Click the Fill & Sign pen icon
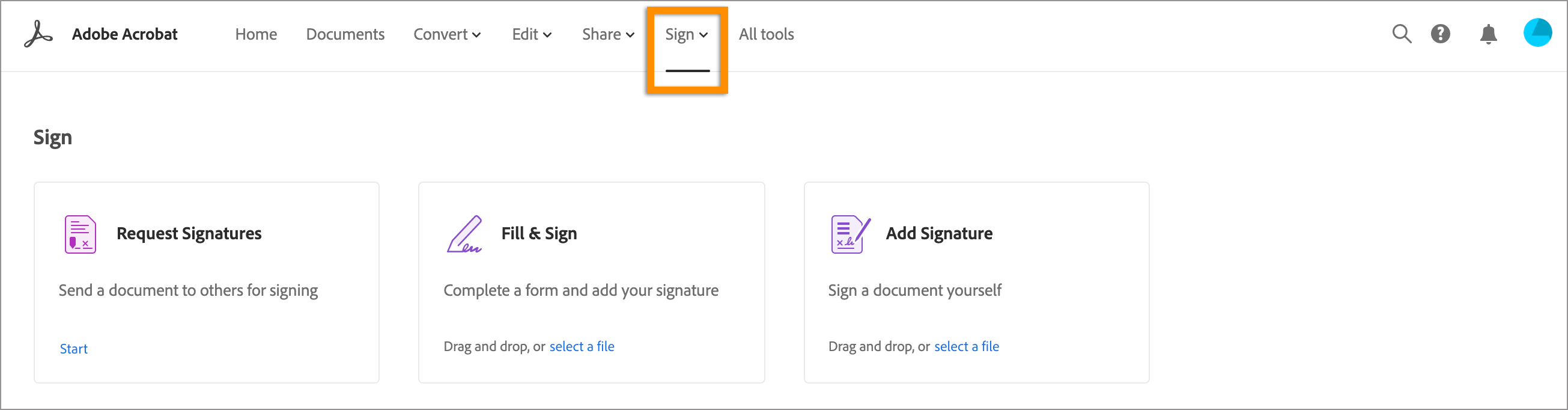The height and width of the screenshot is (410, 1568). pos(464,234)
